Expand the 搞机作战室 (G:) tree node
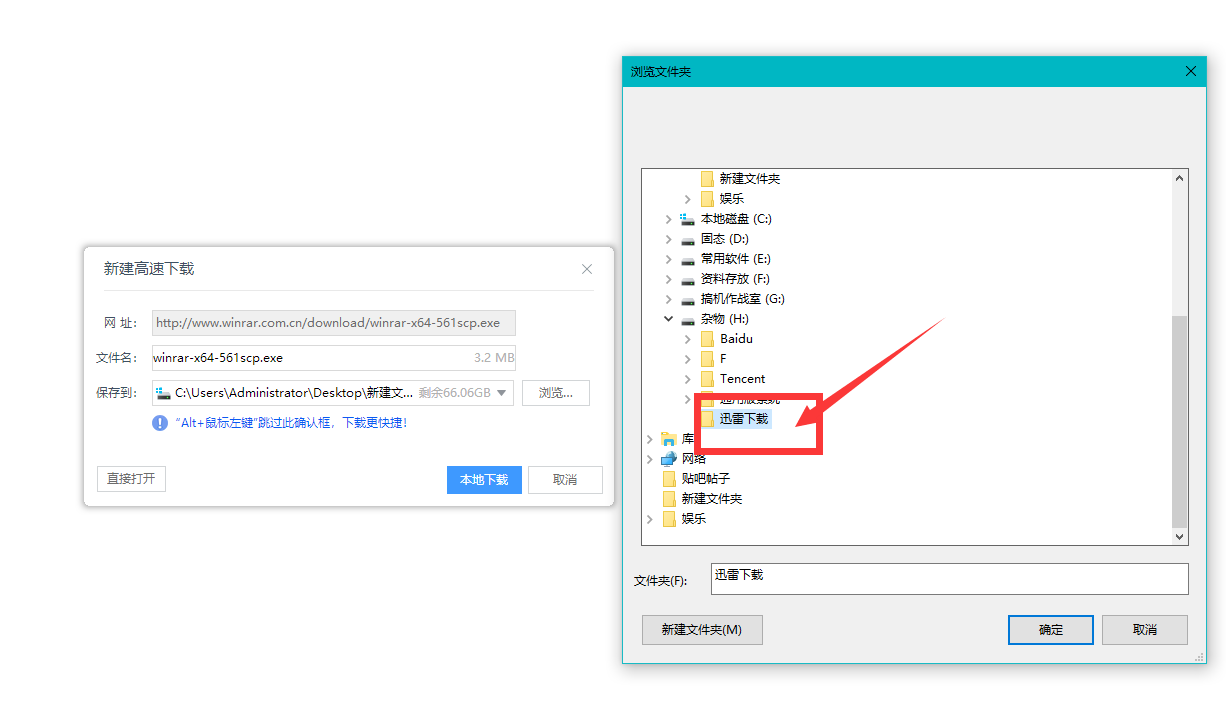The image size is (1226, 714). click(669, 299)
